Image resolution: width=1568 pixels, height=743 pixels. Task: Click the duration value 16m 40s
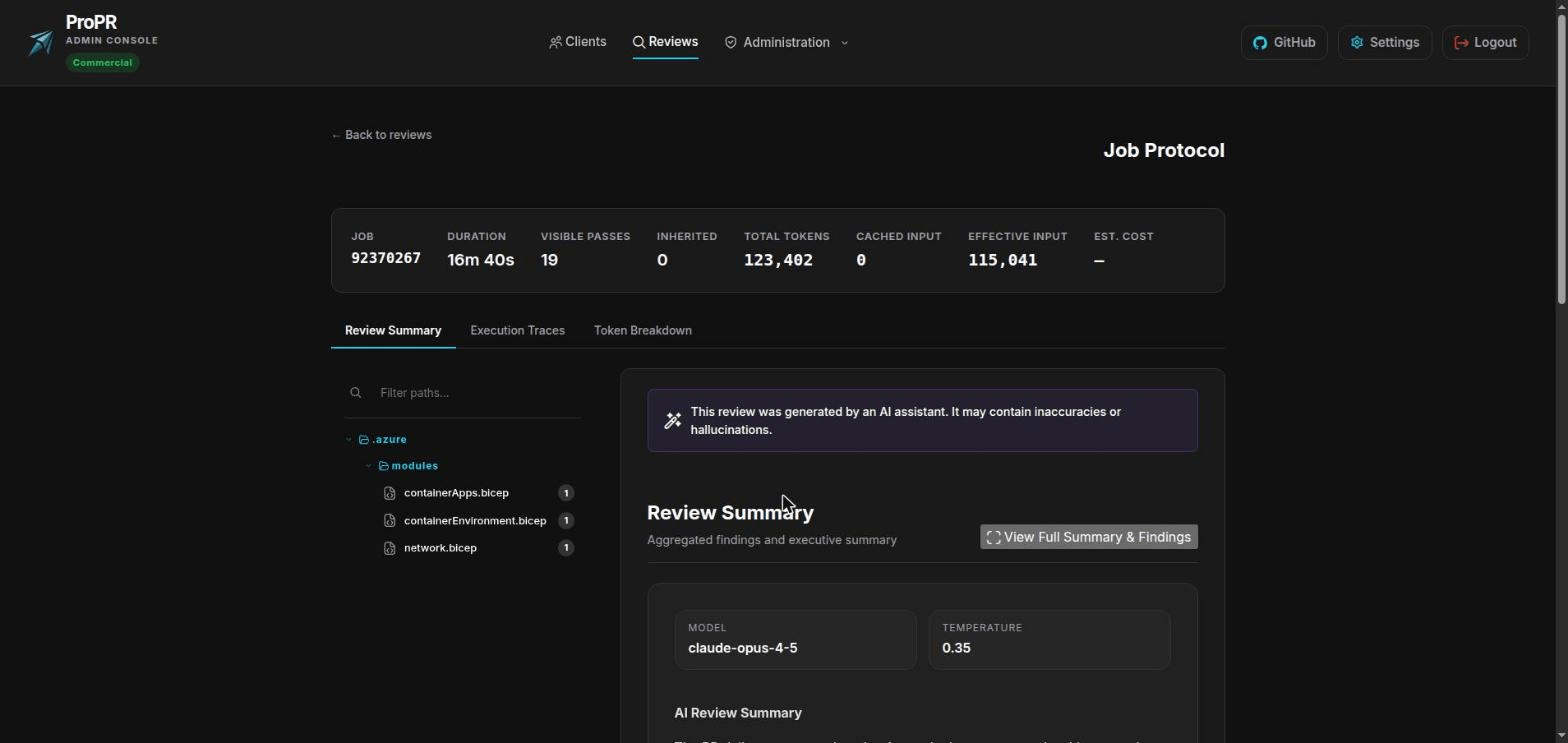[481, 260]
